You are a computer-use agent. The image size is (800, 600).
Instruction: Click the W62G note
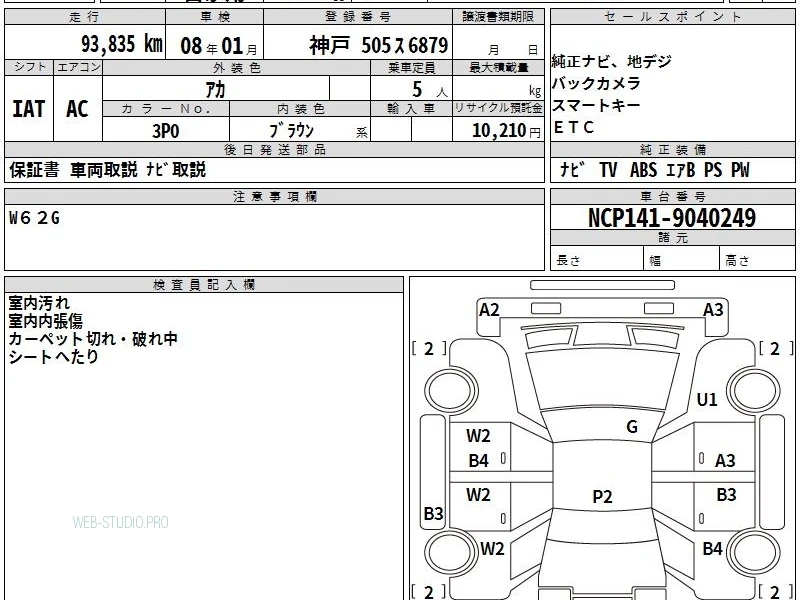pos(35,218)
